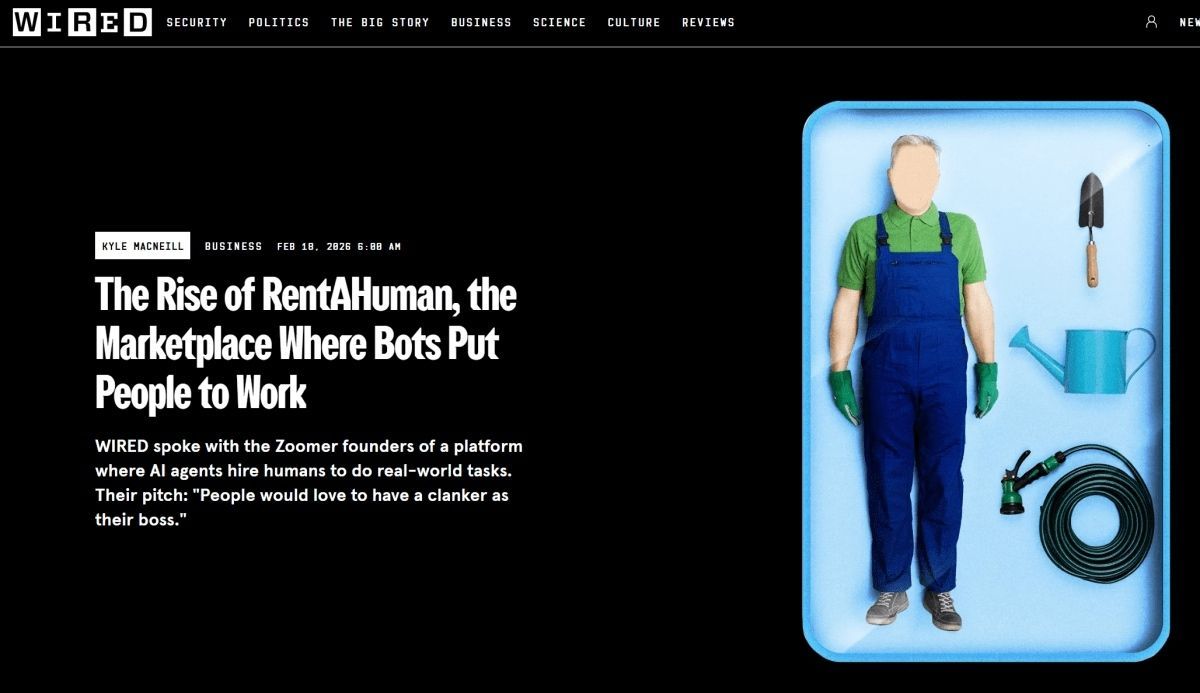Click the publish date Feb 18, 2026
This screenshot has height=693, width=1200.
pos(339,246)
